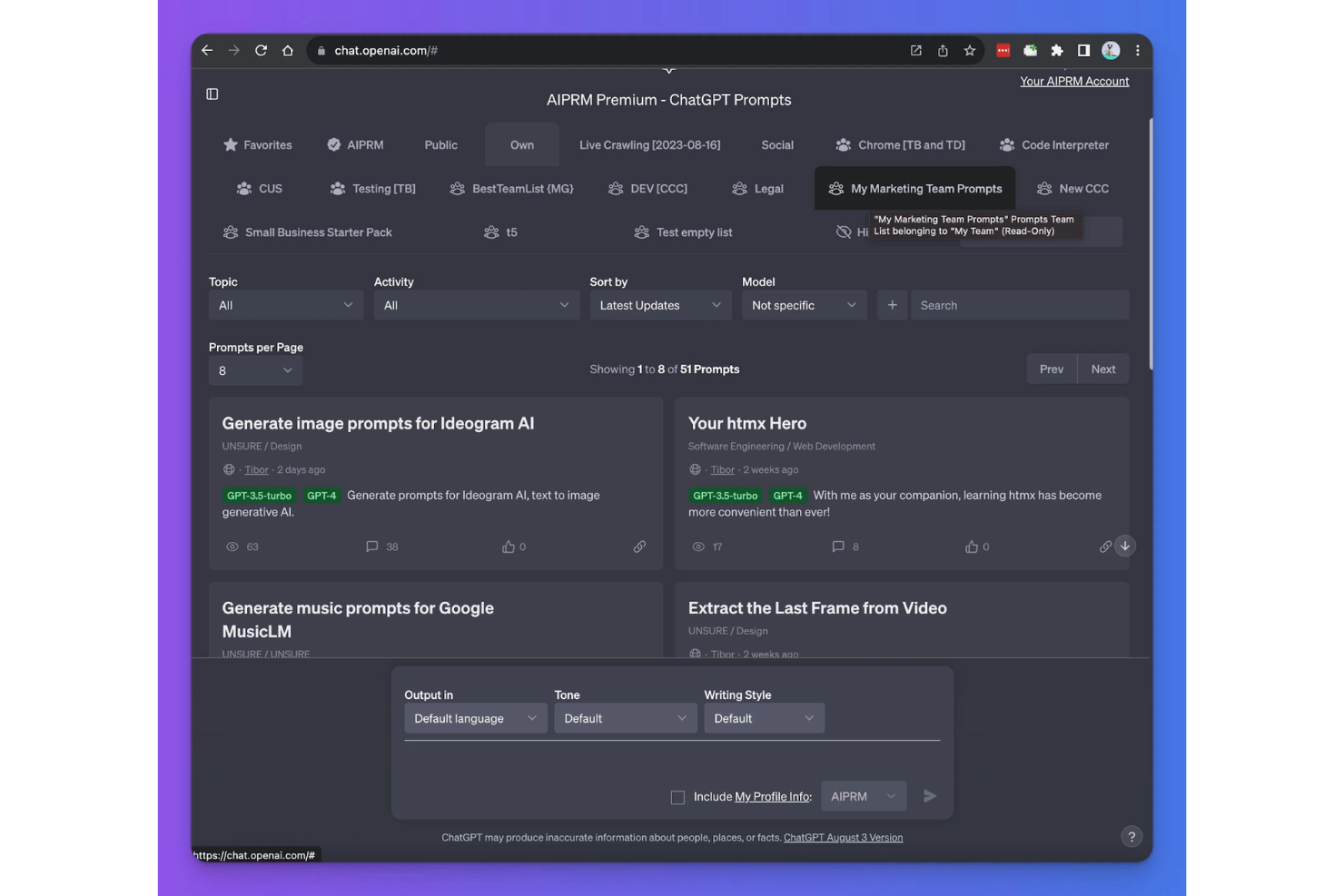Open the Sort by Latest Updates dropdown
This screenshot has height=896, width=1344.
point(659,305)
